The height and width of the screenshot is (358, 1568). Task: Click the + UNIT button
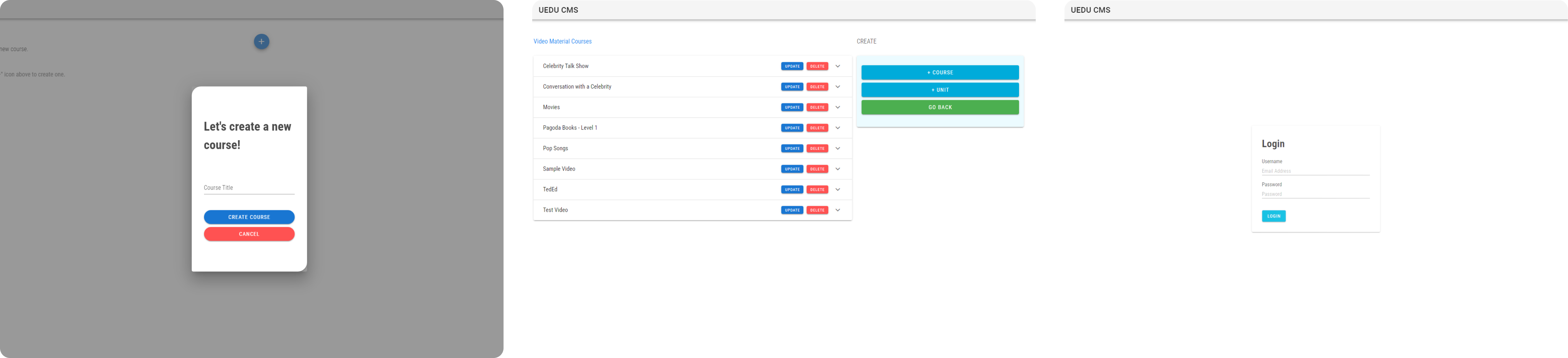[x=940, y=89]
